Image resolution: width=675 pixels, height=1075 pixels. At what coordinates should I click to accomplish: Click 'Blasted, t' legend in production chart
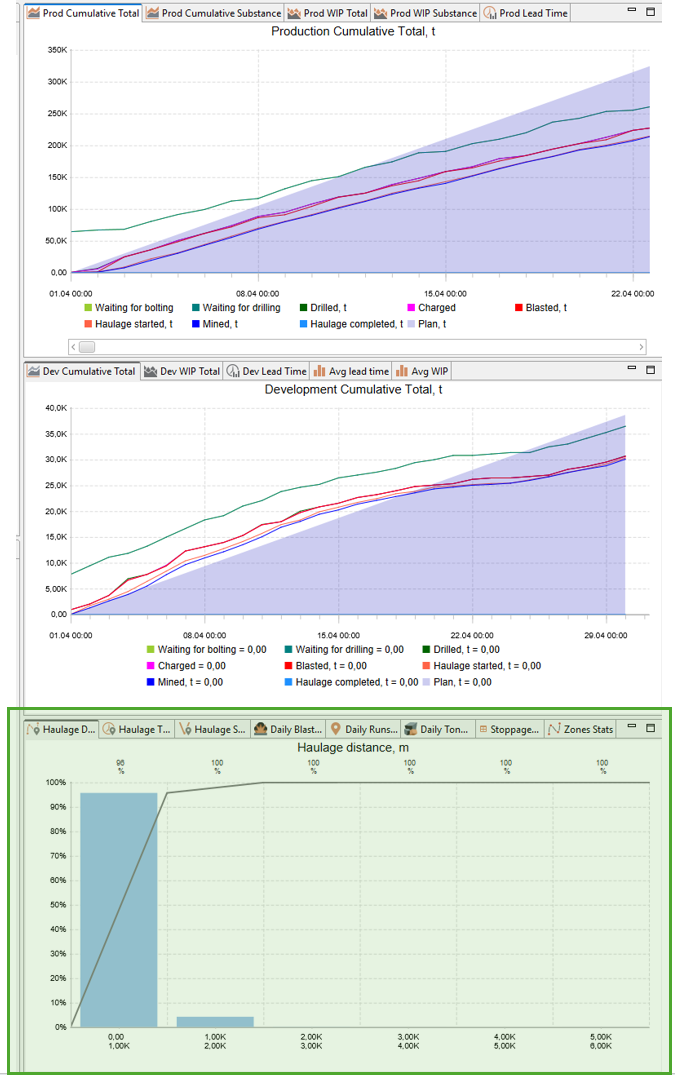541,308
